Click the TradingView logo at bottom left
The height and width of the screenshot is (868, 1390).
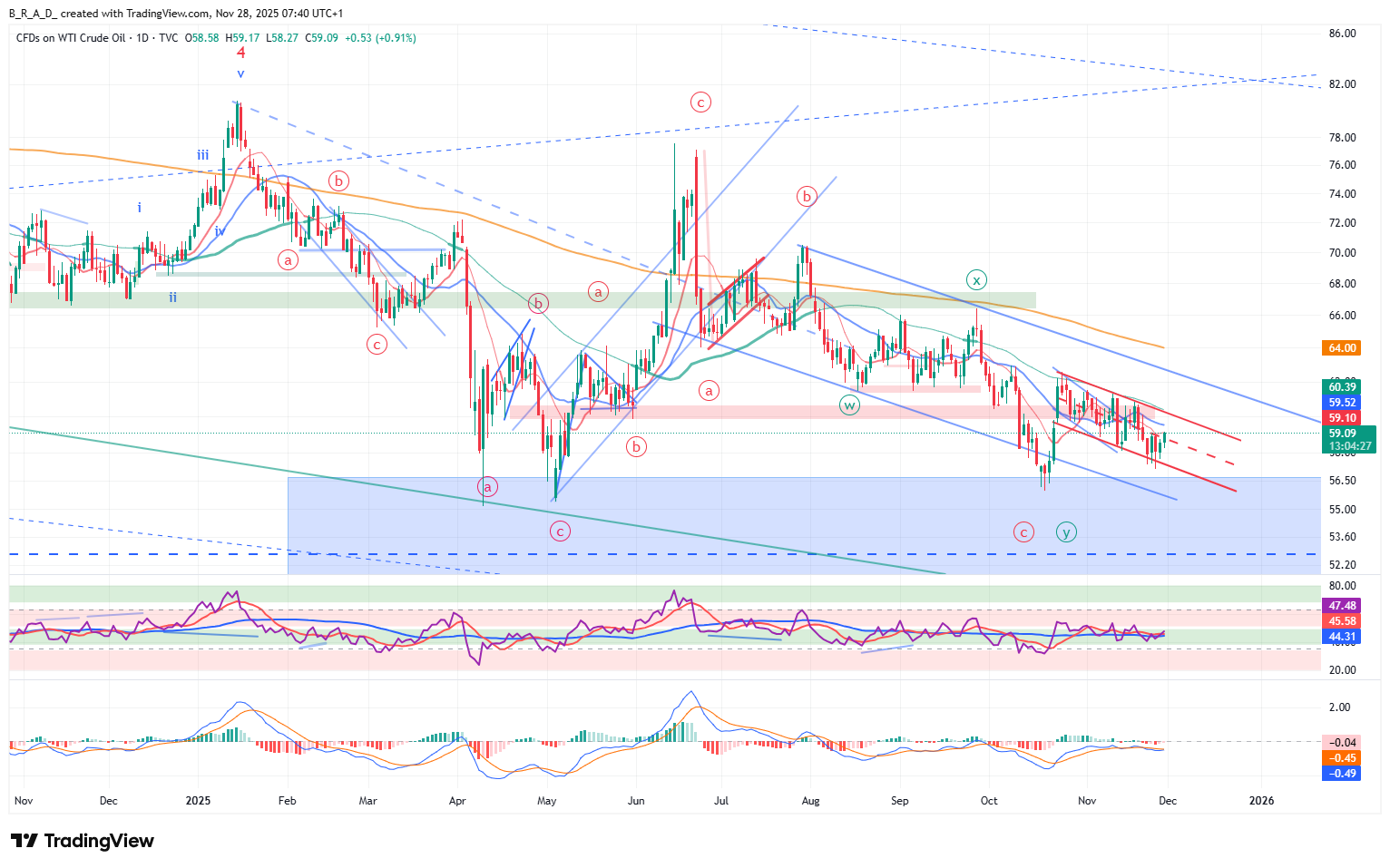pos(83,841)
